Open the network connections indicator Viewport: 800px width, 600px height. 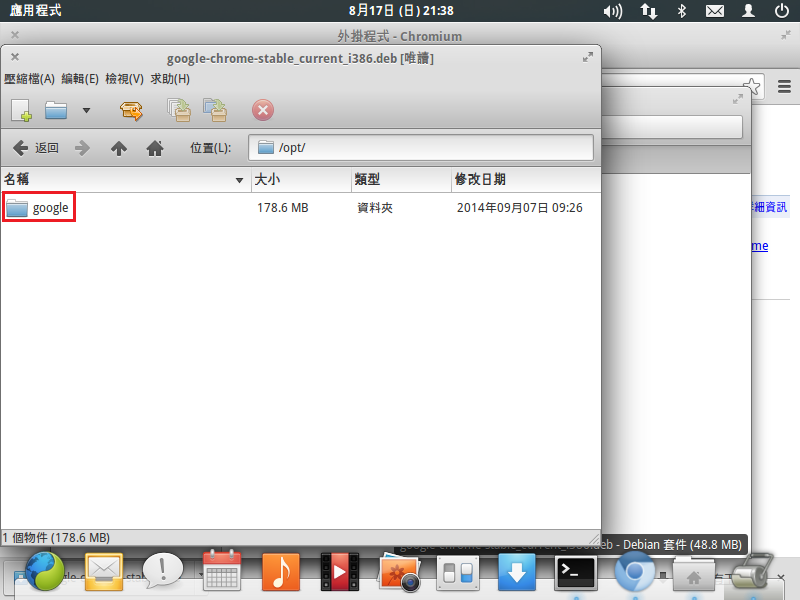pyautogui.click(x=648, y=11)
